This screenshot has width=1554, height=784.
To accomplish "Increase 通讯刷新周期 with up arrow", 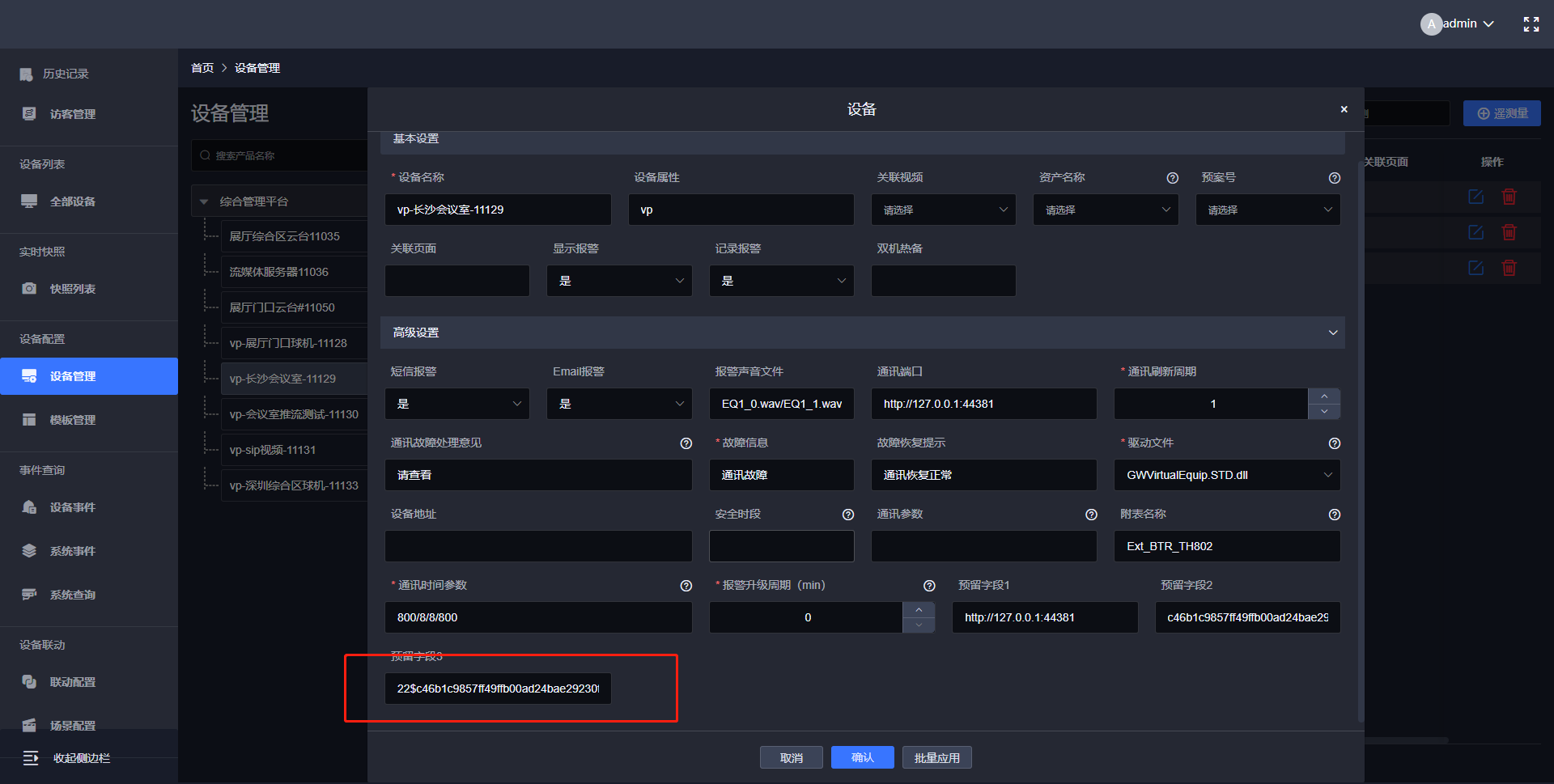I will (1323, 396).
